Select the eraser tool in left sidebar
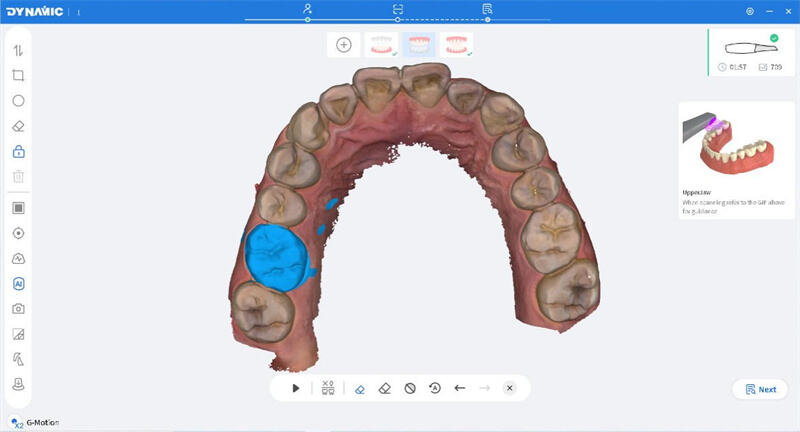 (18, 127)
